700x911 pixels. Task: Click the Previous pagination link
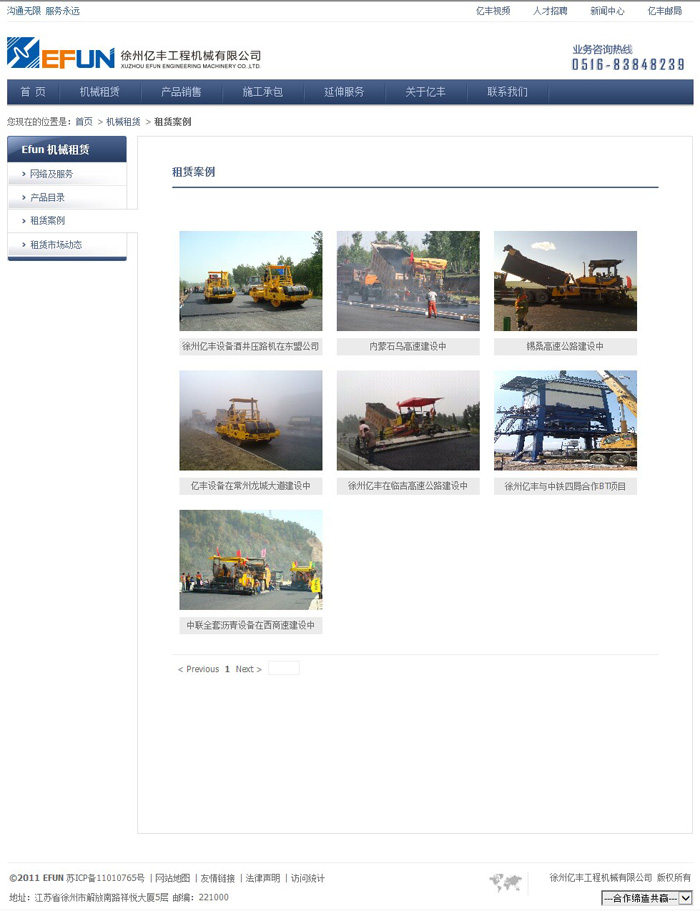198,669
